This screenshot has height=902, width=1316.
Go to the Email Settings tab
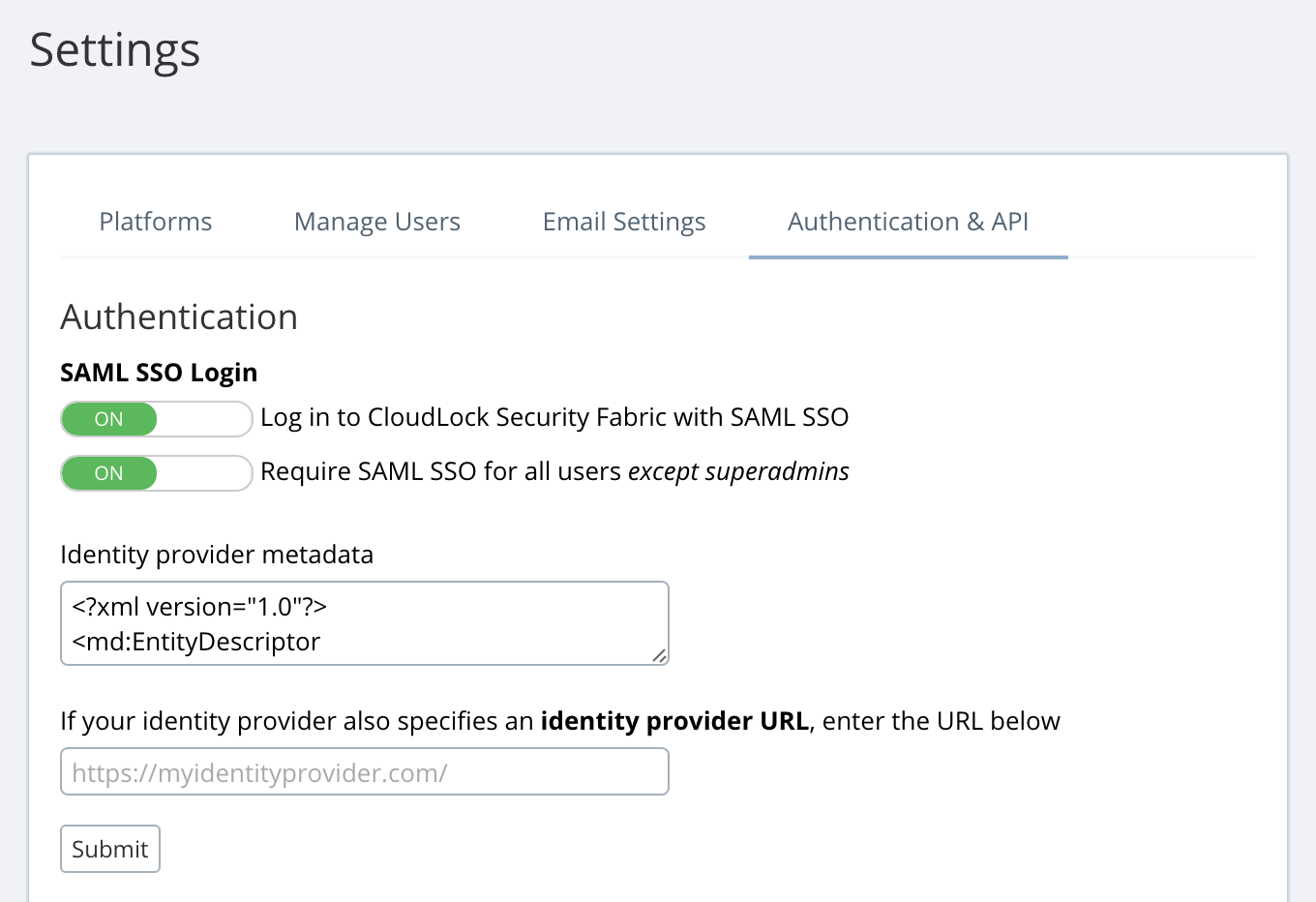pyautogui.click(x=624, y=222)
